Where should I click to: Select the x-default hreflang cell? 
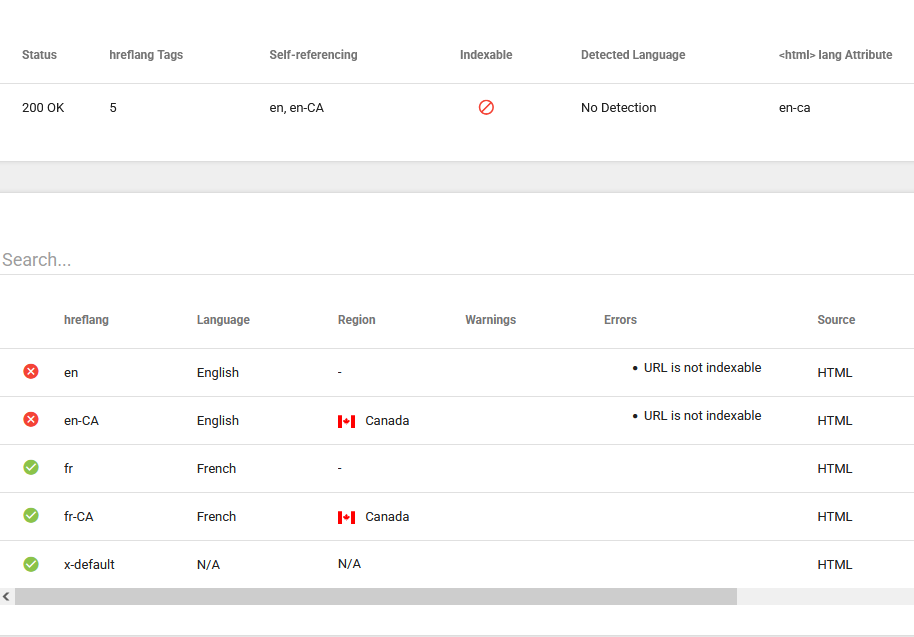pyautogui.click(x=89, y=565)
